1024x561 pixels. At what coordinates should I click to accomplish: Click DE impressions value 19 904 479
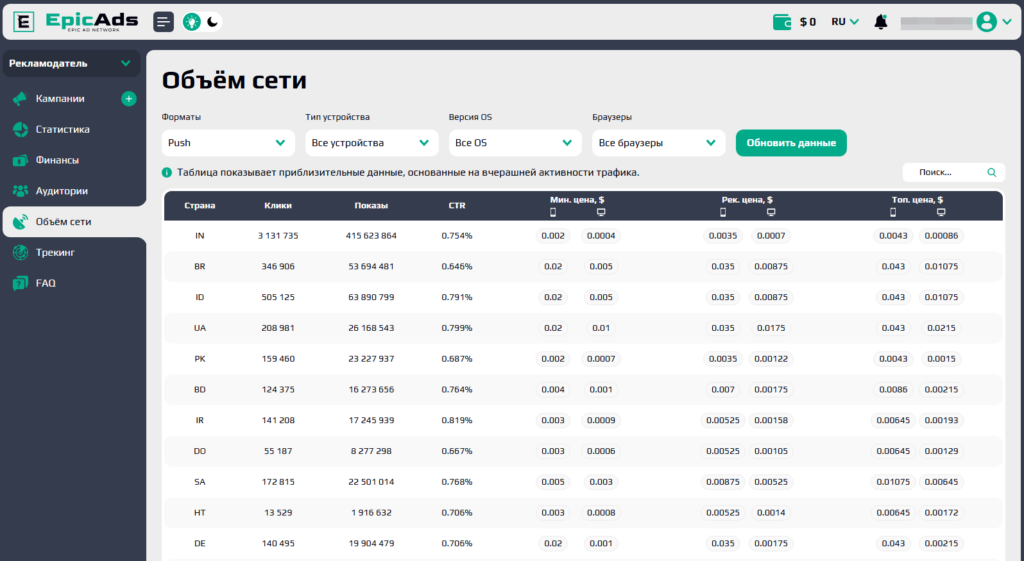371,543
